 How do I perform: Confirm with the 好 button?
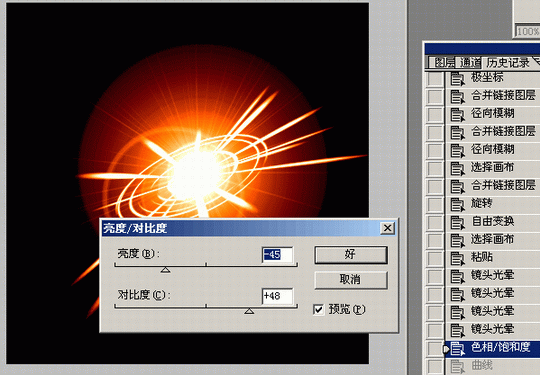point(351,255)
